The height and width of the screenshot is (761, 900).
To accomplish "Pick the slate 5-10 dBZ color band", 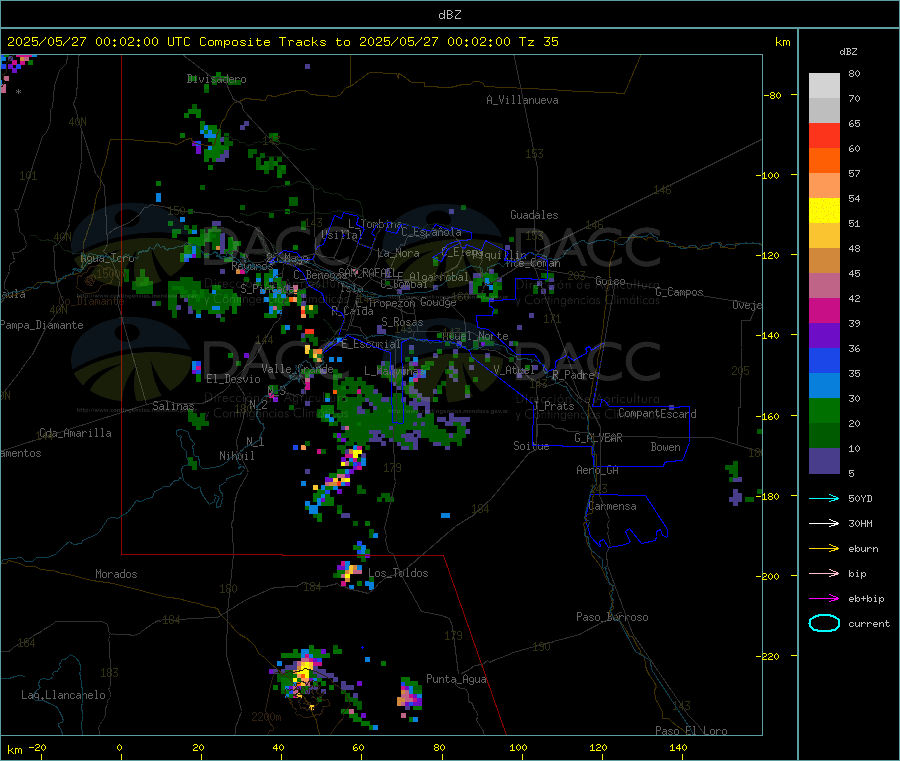I will coord(824,461).
